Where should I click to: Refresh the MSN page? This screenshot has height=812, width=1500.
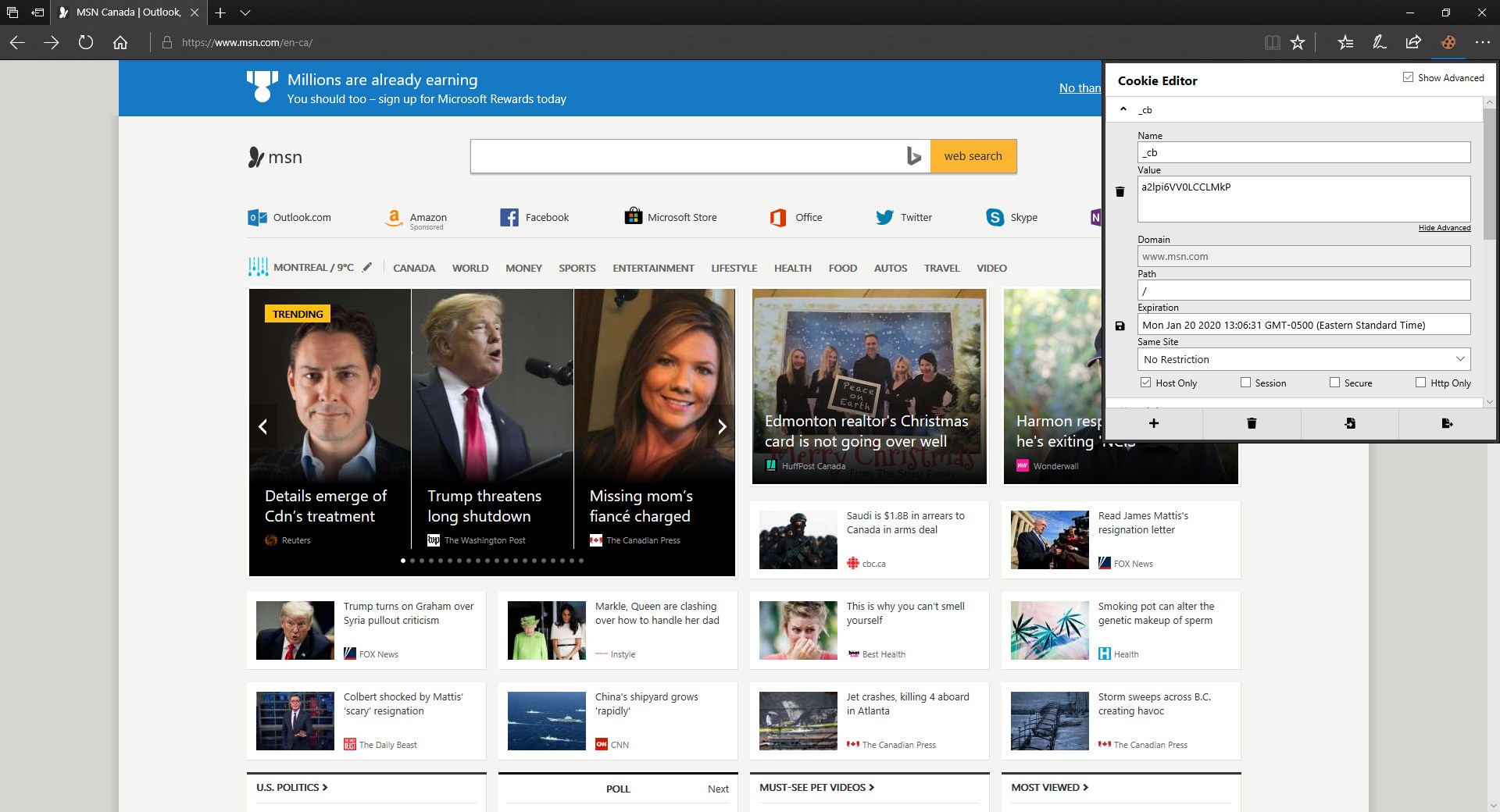86,42
